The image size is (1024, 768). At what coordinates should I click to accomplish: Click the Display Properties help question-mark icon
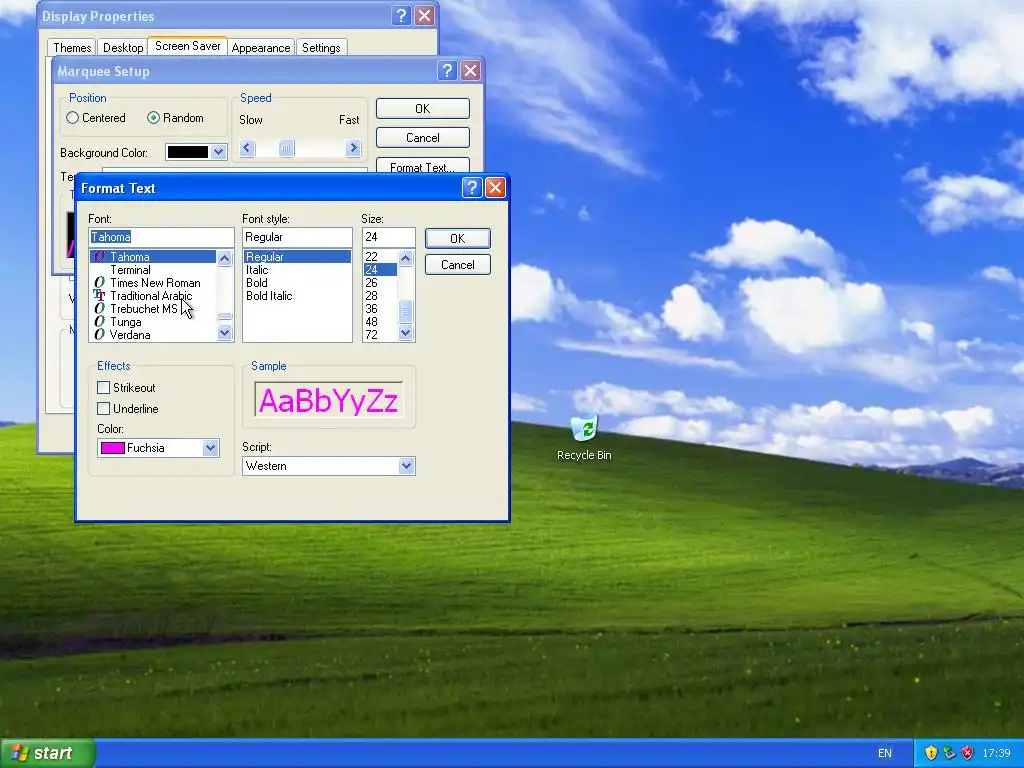(401, 16)
